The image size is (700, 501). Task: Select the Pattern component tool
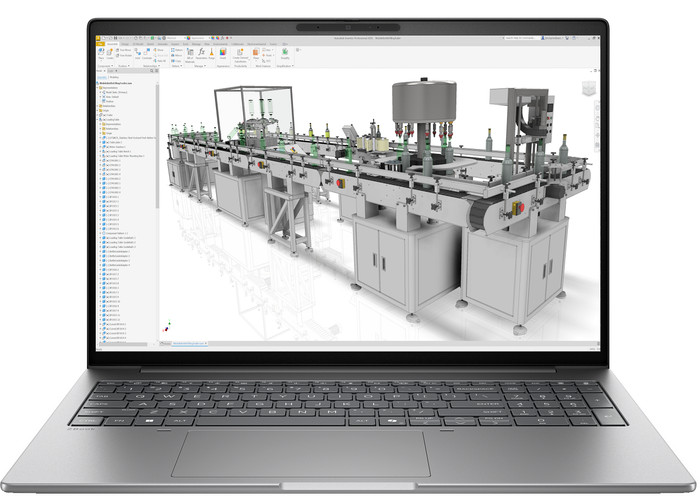click(x=177, y=50)
